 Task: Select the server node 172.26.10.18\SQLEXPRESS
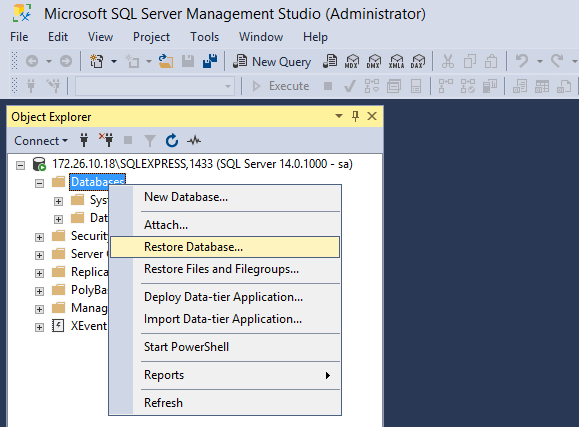(202, 164)
